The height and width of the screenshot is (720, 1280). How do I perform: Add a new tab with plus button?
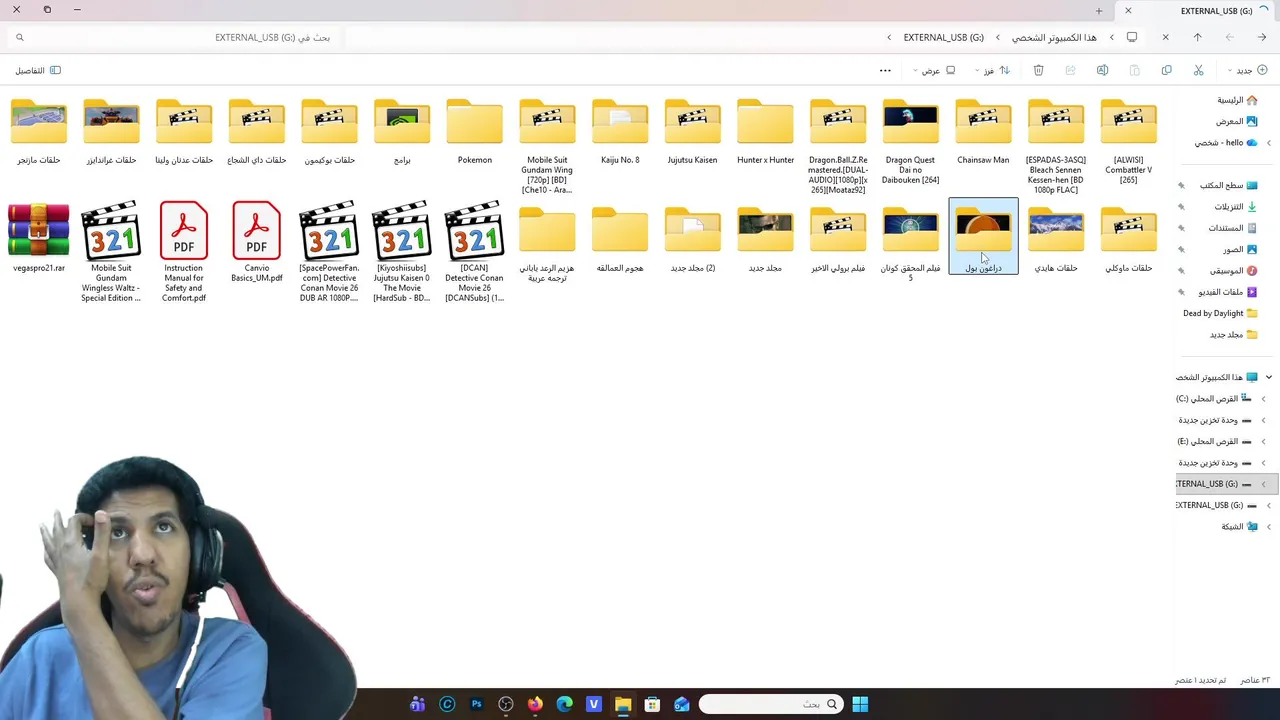pos(1099,11)
